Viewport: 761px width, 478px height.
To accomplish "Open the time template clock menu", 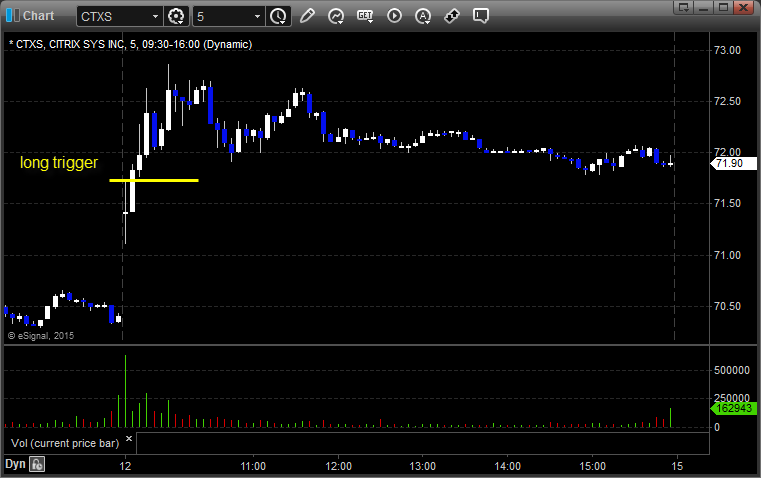I will 278,16.
